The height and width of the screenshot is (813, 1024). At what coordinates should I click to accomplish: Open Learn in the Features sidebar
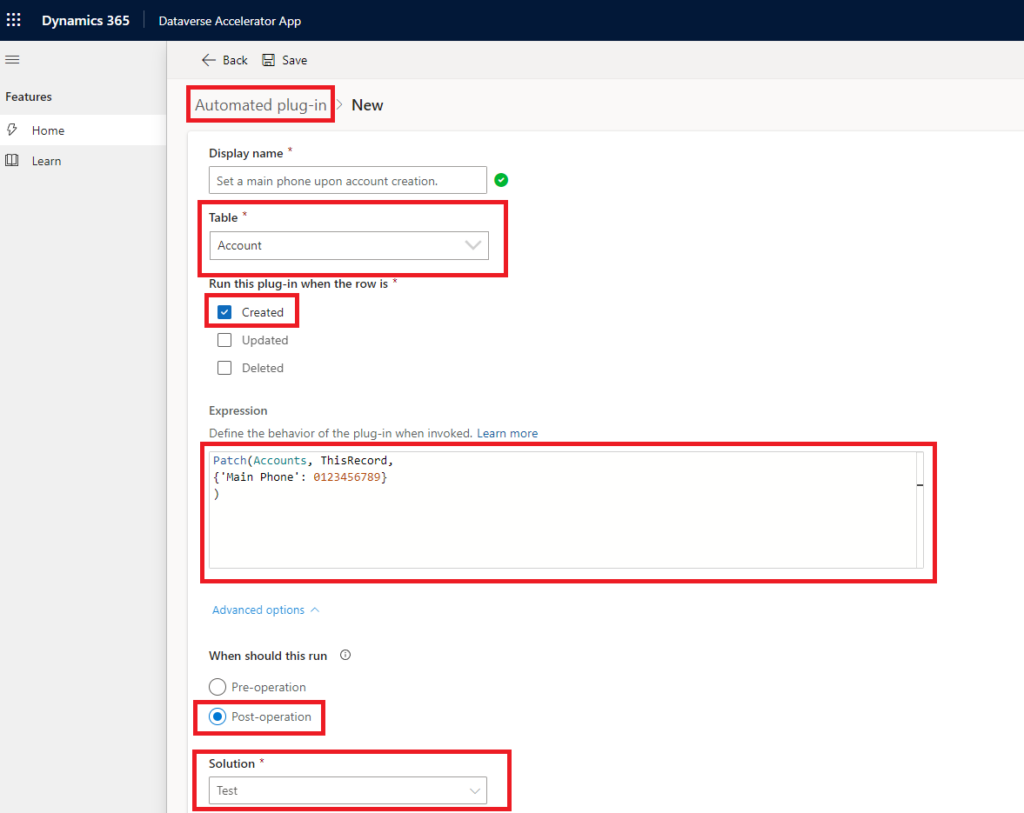tap(83, 161)
